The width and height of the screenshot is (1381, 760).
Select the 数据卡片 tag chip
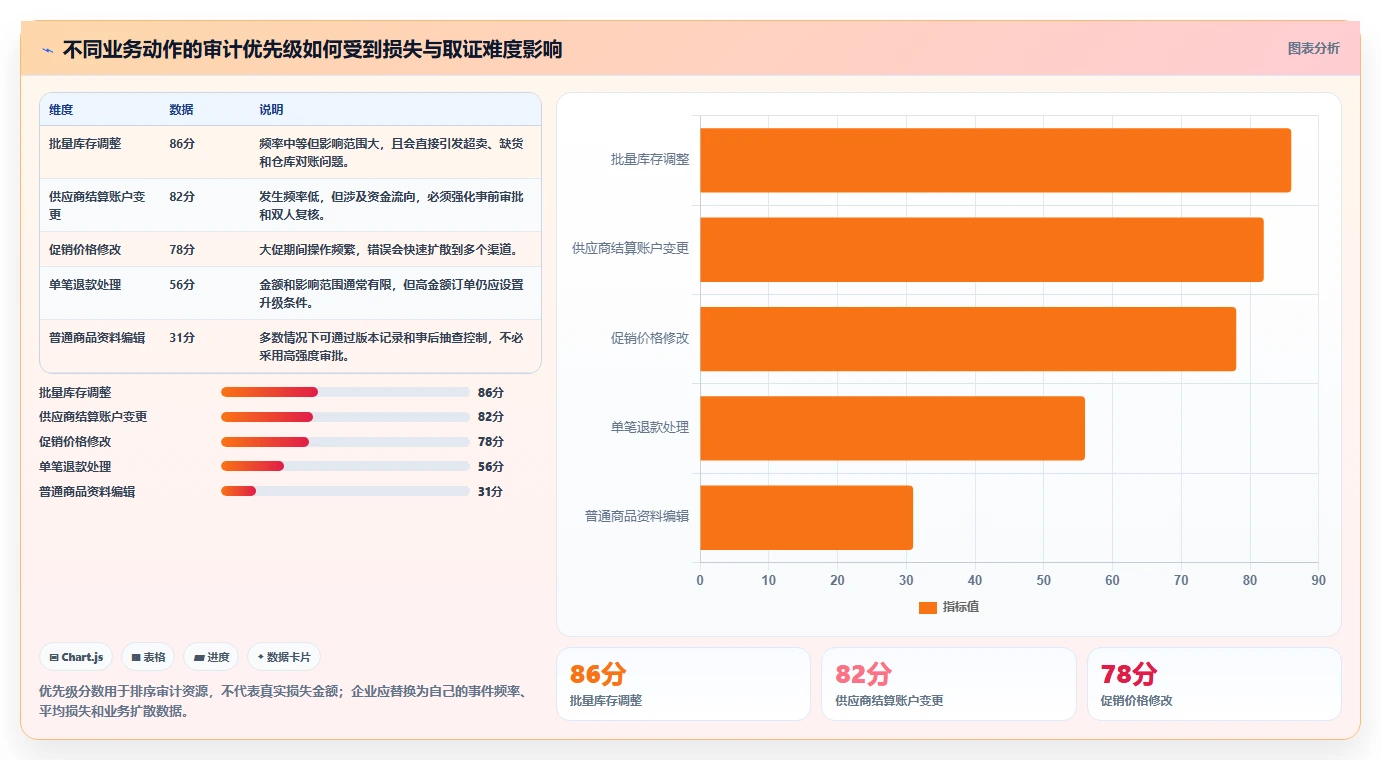pos(284,657)
